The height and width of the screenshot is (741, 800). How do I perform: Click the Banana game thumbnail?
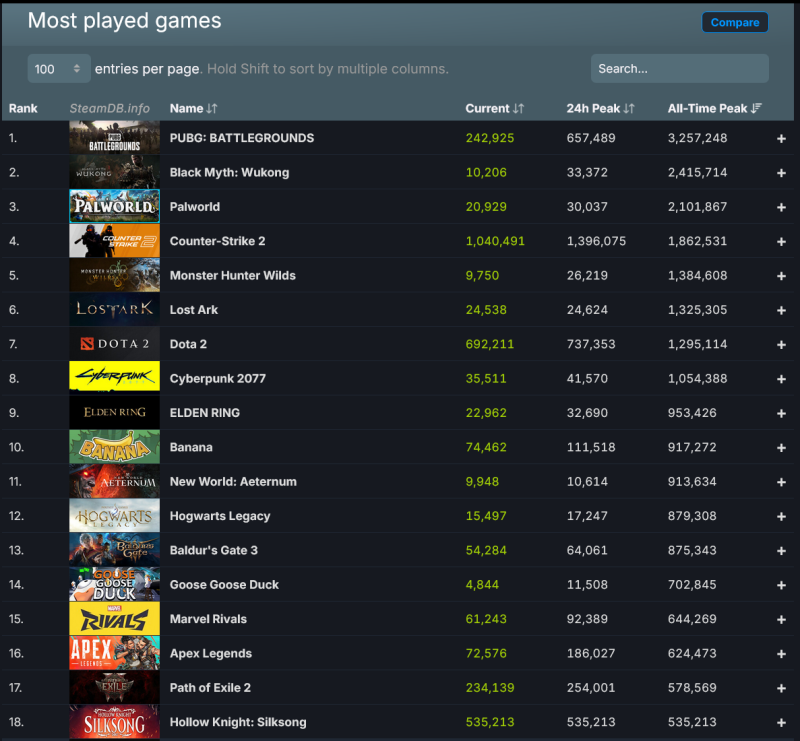click(114, 447)
